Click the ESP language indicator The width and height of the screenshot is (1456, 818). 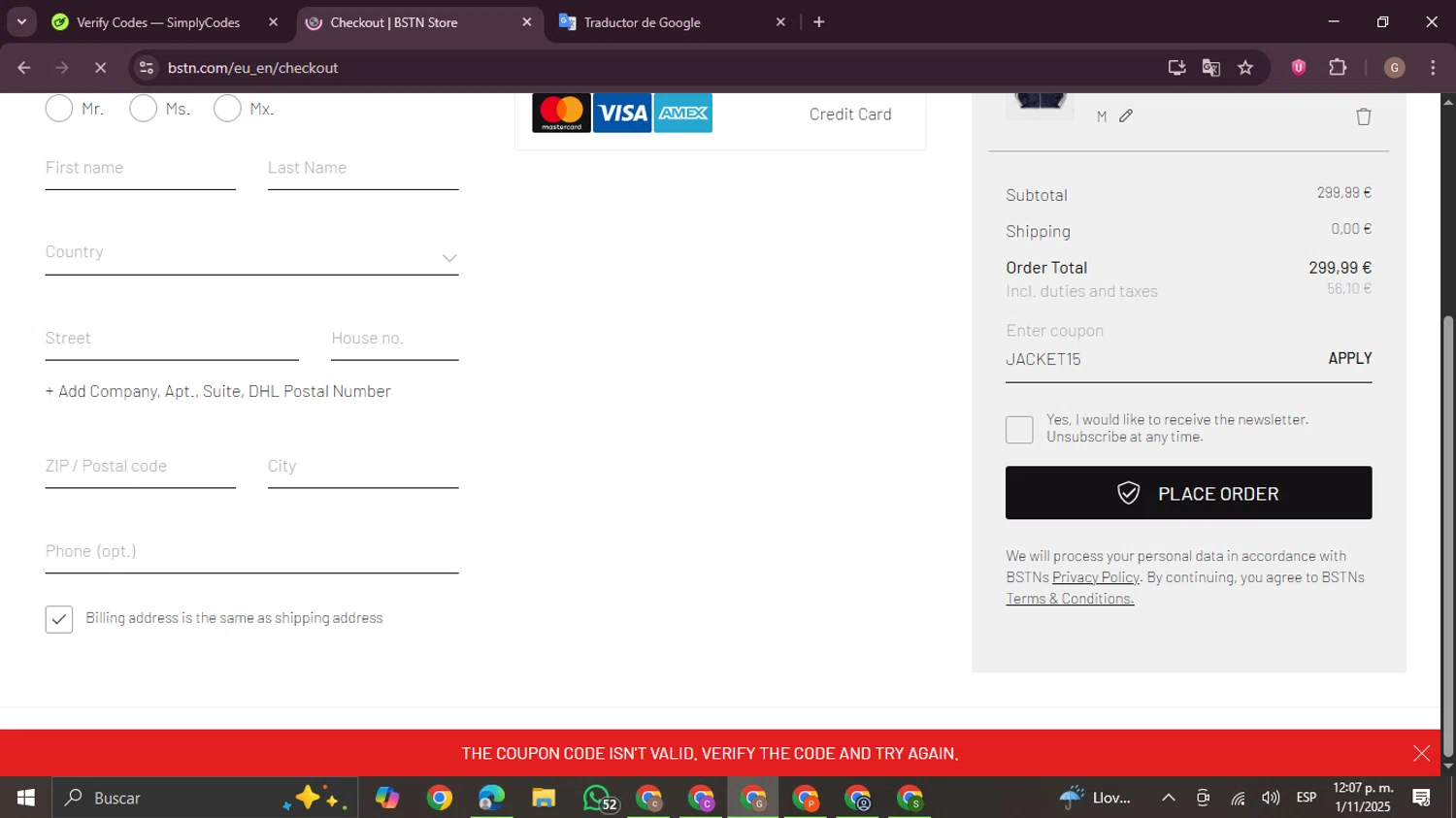pyautogui.click(x=1307, y=798)
